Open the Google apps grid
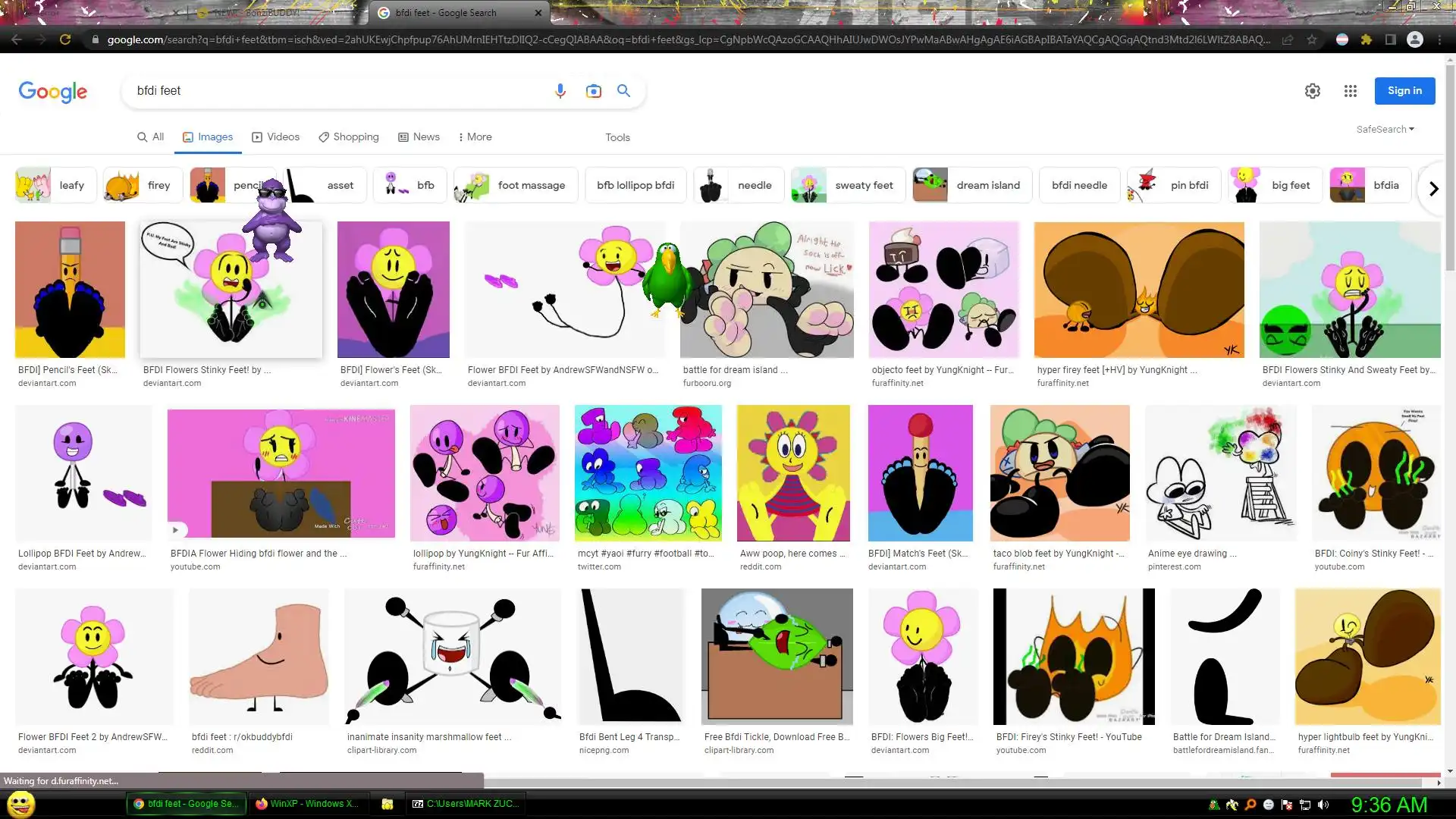This screenshot has height=819, width=1456. [x=1350, y=91]
